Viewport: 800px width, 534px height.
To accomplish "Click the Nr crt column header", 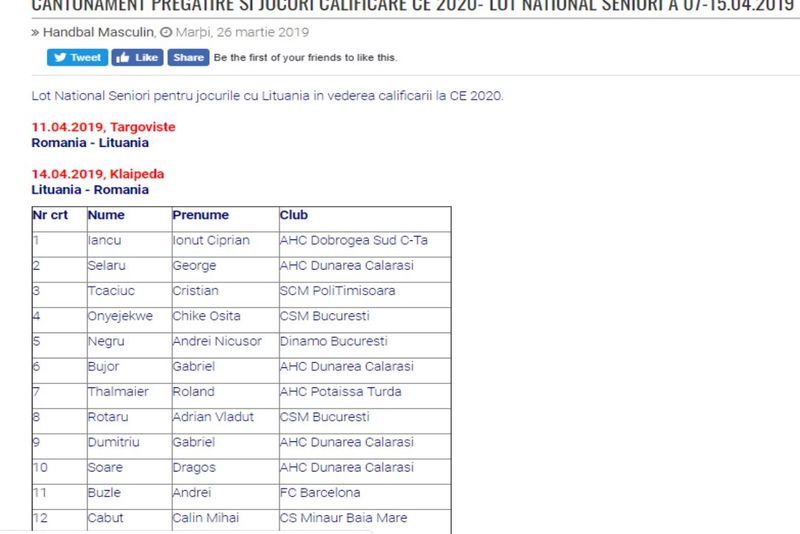I will (x=49, y=215).
